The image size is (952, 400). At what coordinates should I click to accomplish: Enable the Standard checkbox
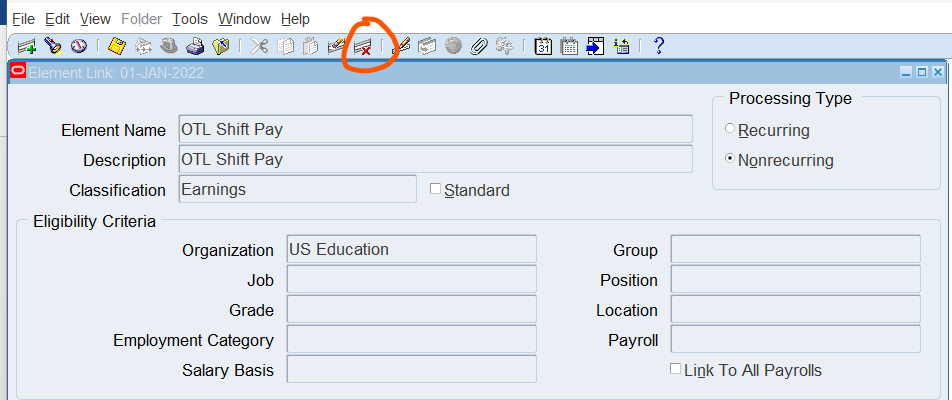[x=435, y=189]
